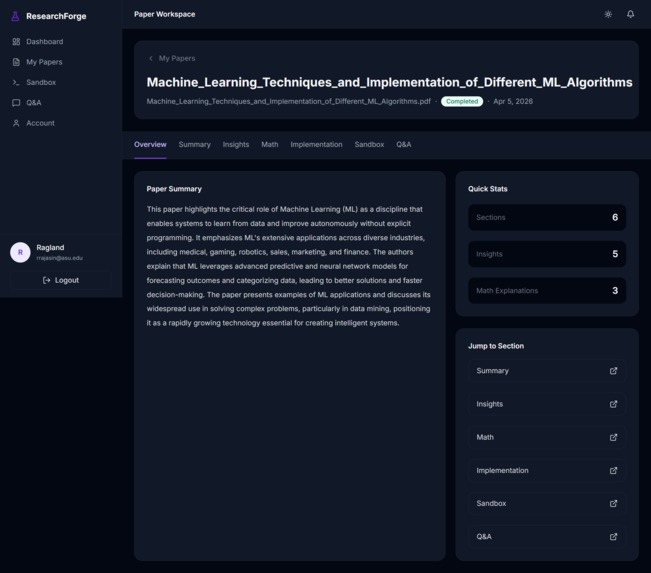
Task: Click the Quick Stats heading
Action: click(487, 189)
